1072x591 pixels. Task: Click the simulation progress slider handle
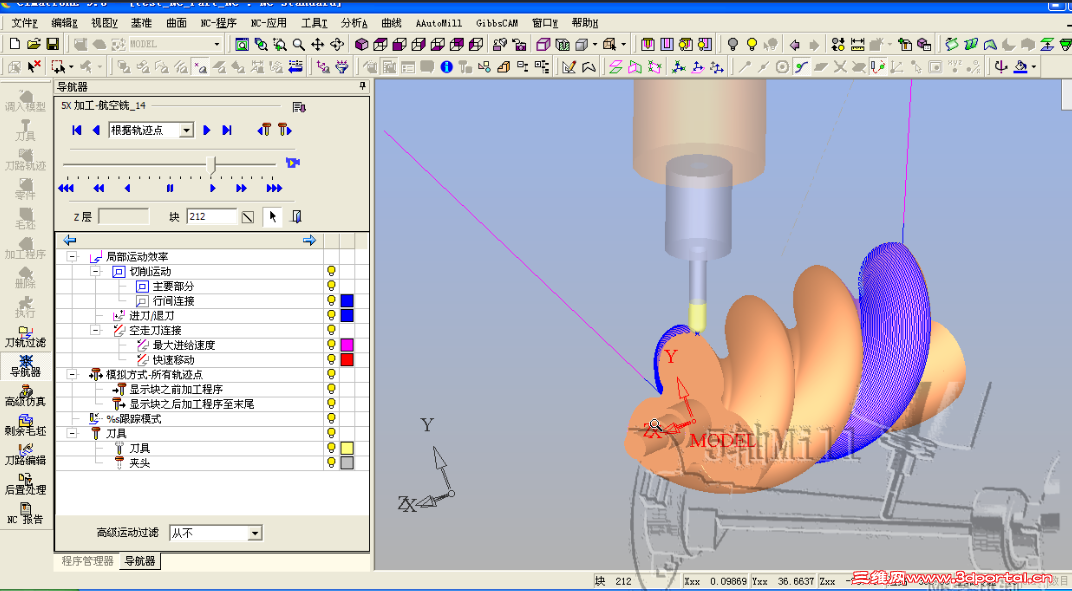click(212, 164)
